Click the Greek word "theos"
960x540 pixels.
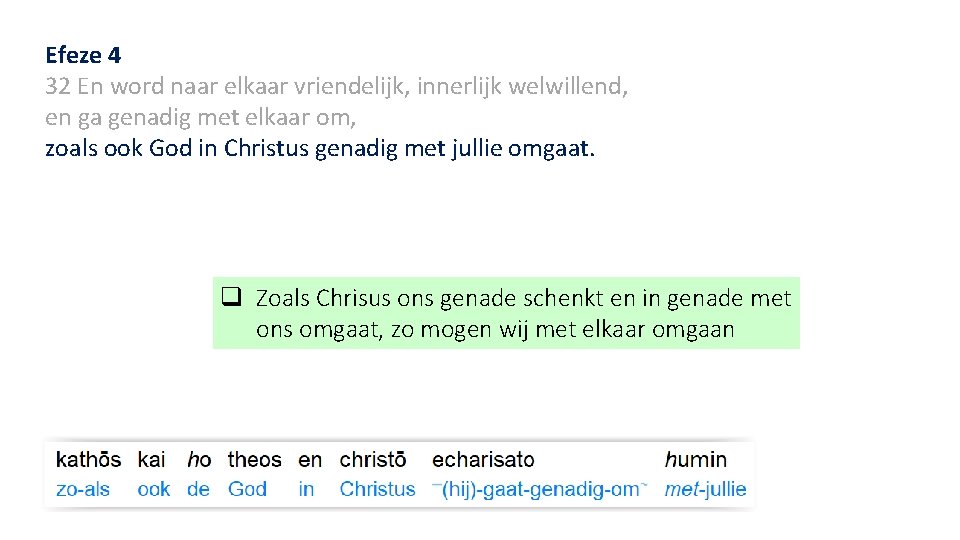[255, 460]
